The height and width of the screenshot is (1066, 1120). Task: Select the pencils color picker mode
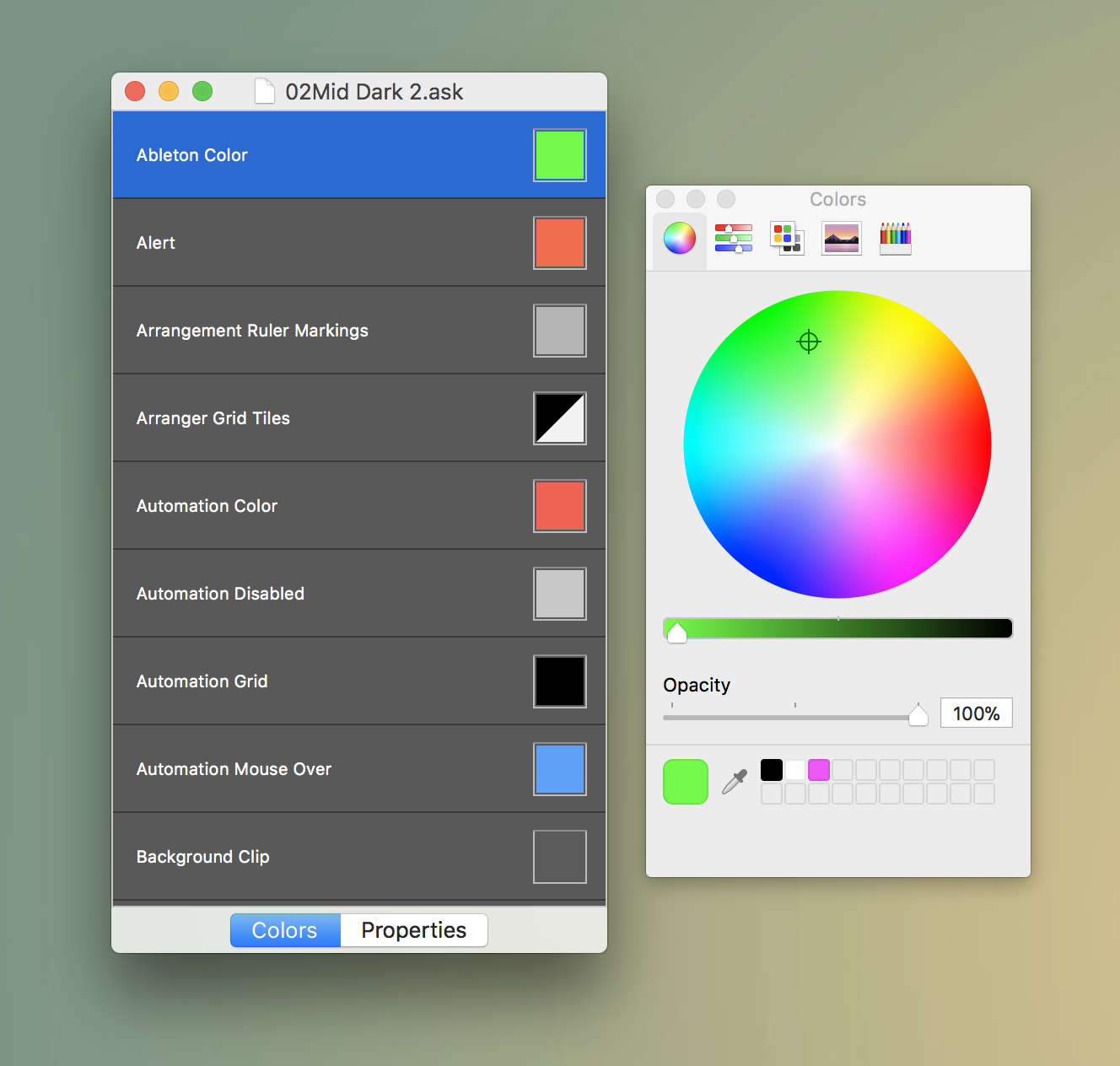[x=896, y=239]
